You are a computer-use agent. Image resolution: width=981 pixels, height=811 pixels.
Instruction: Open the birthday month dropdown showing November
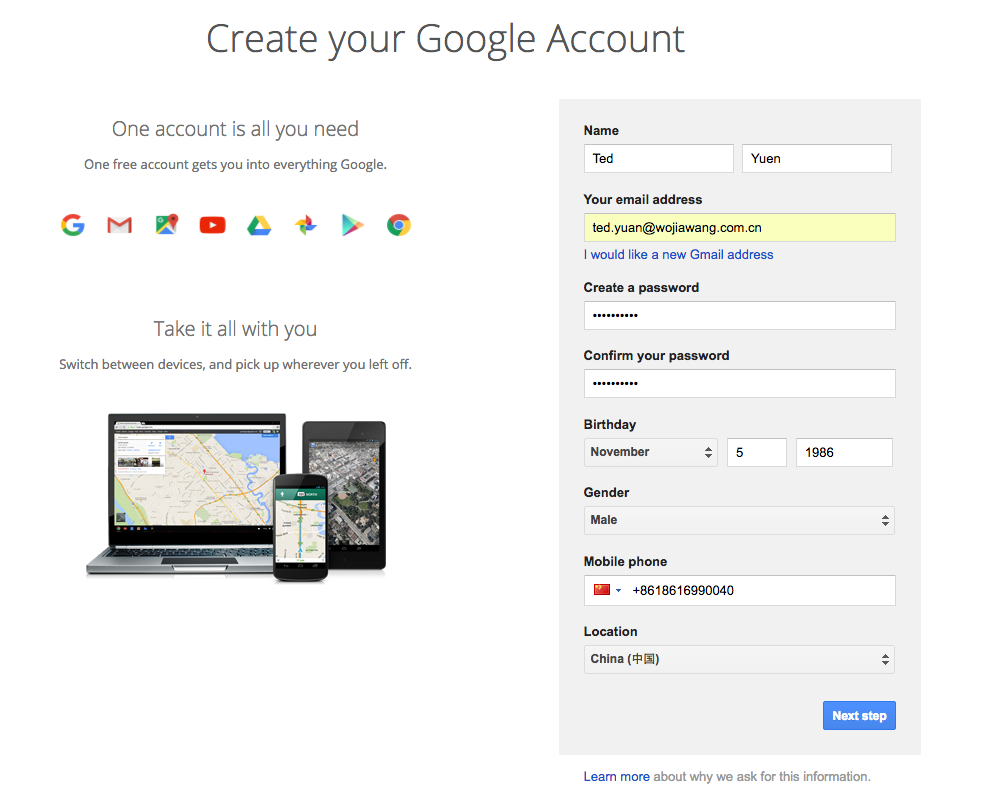[651, 452]
